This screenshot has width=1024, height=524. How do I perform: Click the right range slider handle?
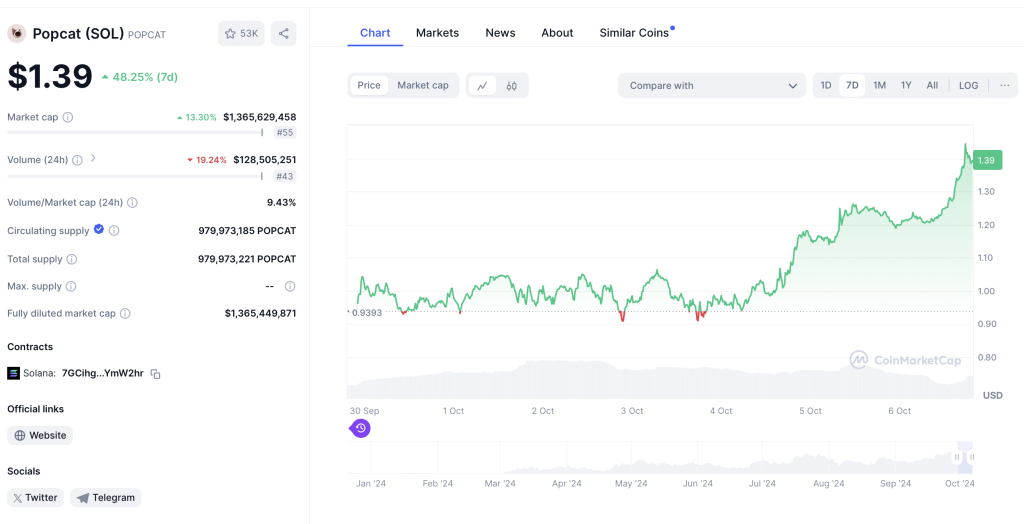972,457
